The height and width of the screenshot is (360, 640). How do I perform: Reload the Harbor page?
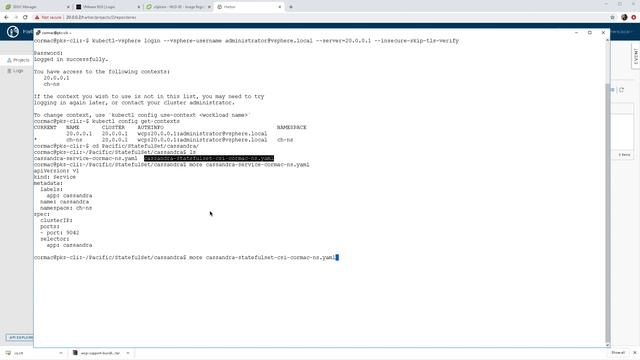(x=25, y=17)
